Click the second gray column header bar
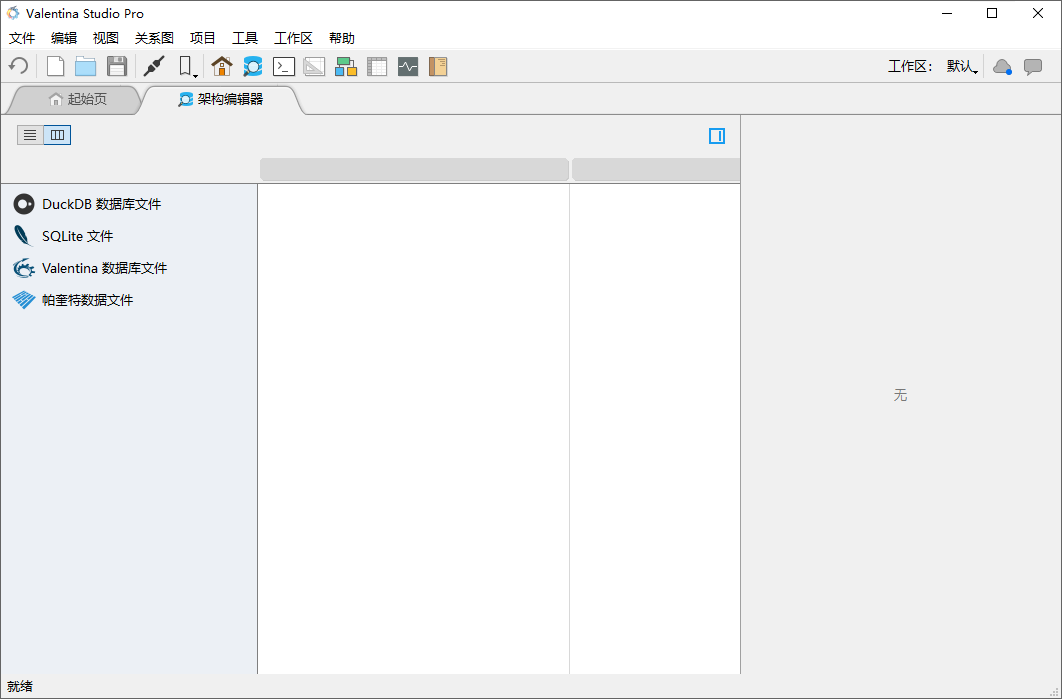Screen dimensions: 1062x699 [x=656, y=169]
